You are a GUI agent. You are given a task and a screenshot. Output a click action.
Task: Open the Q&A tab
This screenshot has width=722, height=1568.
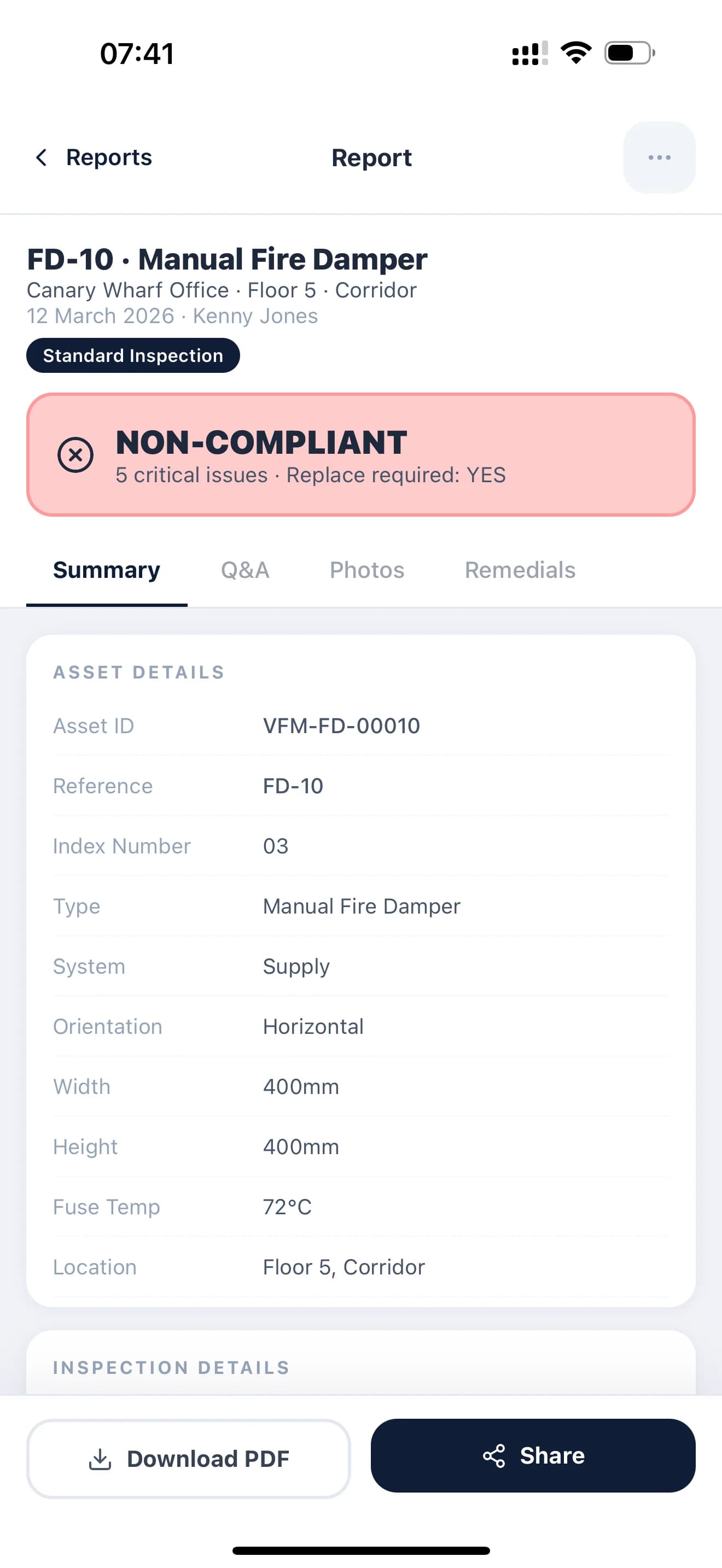[244, 570]
